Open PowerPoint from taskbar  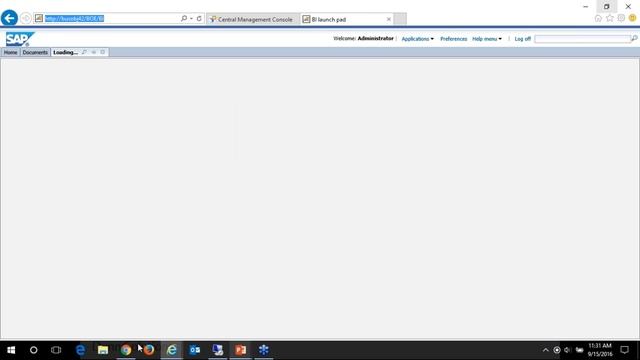point(241,350)
